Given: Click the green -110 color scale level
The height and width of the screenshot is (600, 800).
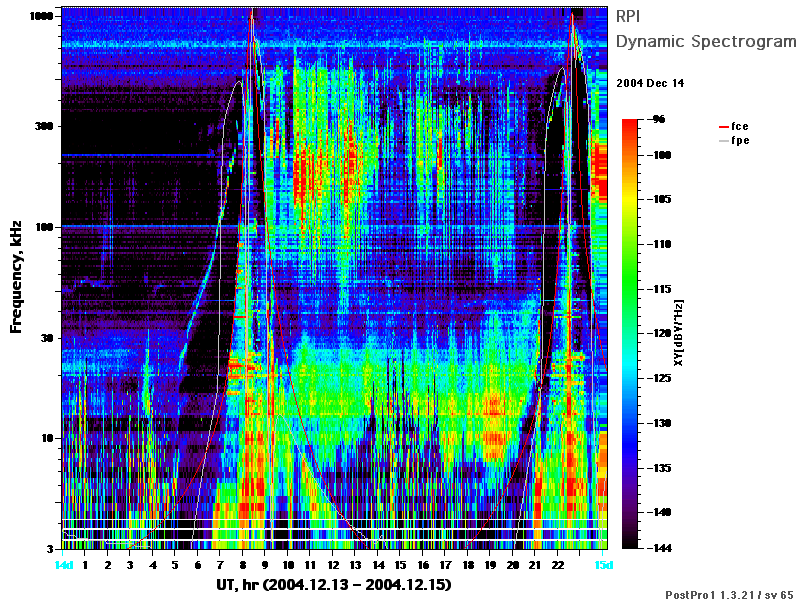Looking at the screenshot, I should 630,244.
